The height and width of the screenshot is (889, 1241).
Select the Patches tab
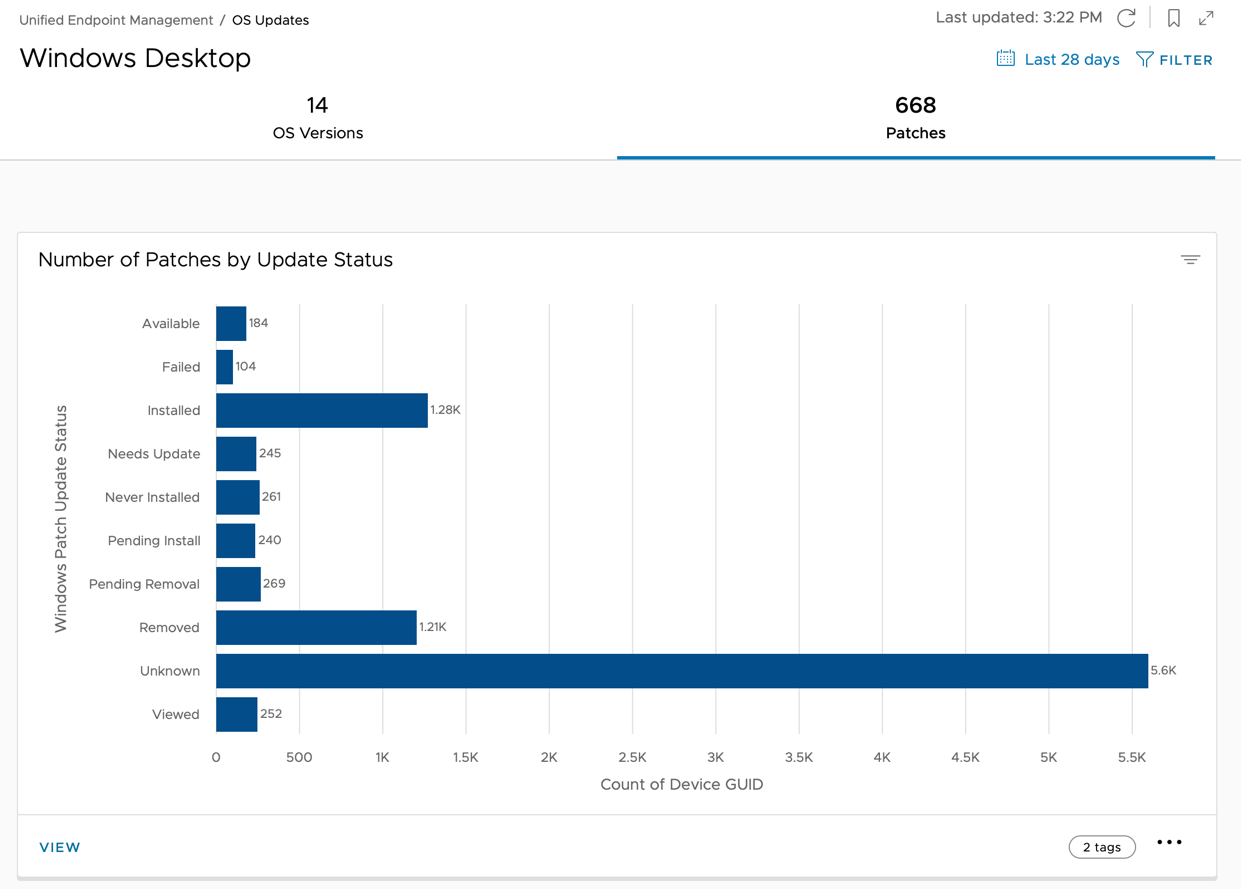[x=915, y=118]
